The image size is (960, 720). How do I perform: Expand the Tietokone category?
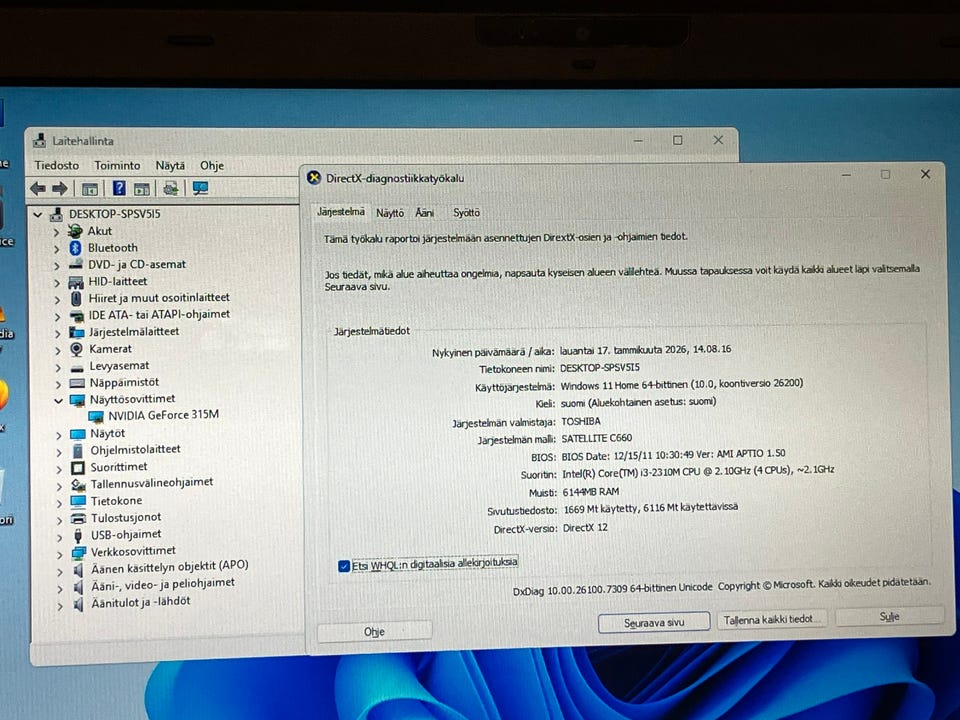click(59, 503)
